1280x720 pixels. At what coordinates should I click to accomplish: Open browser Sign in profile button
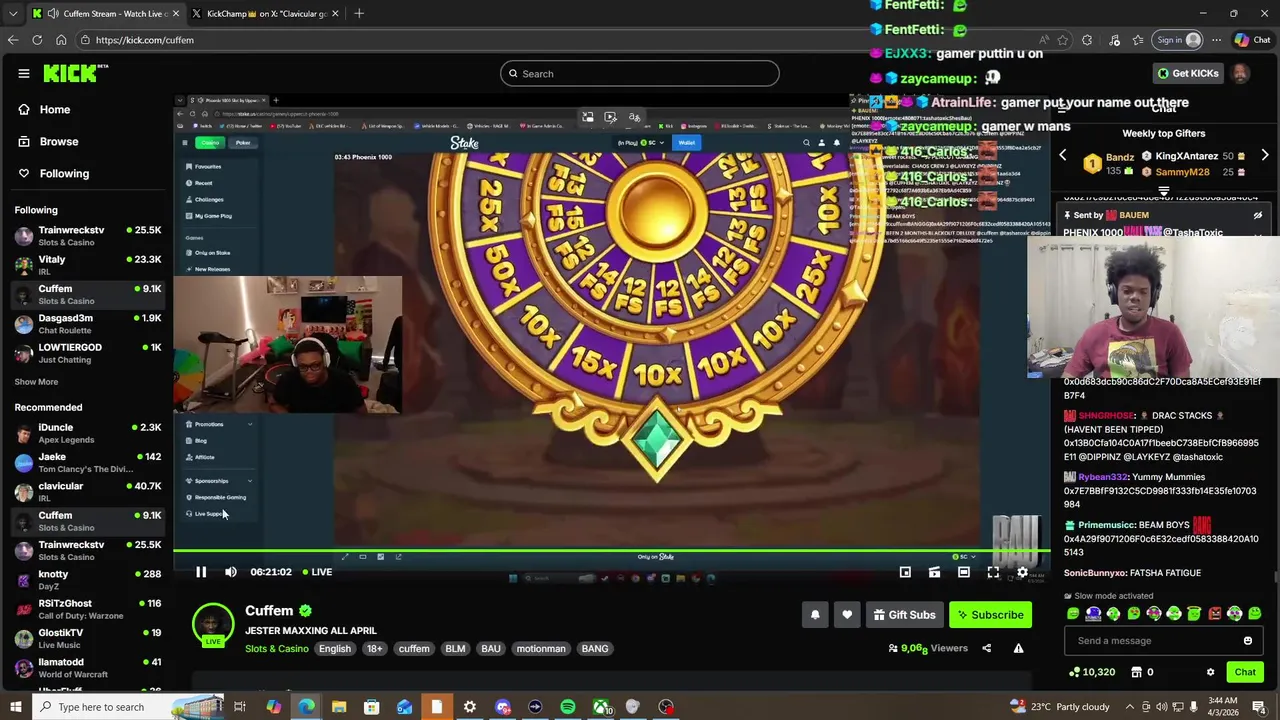click(x=1177, y=40)
